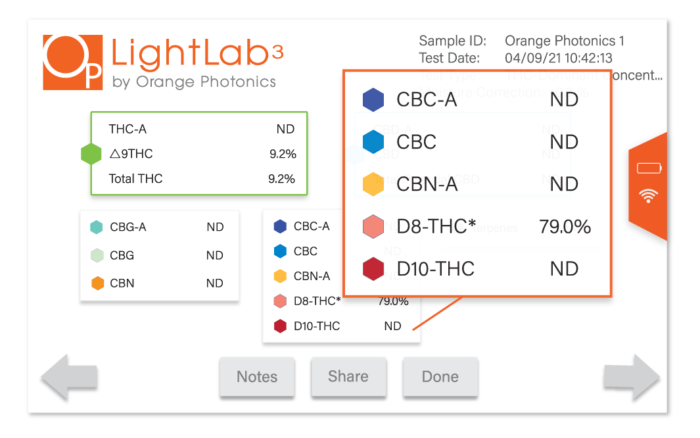Viewport: 700px width, 438px height.
Task: Click the dark blue CBC-A hexagon in zoomed panel
Action: [373, 99]
